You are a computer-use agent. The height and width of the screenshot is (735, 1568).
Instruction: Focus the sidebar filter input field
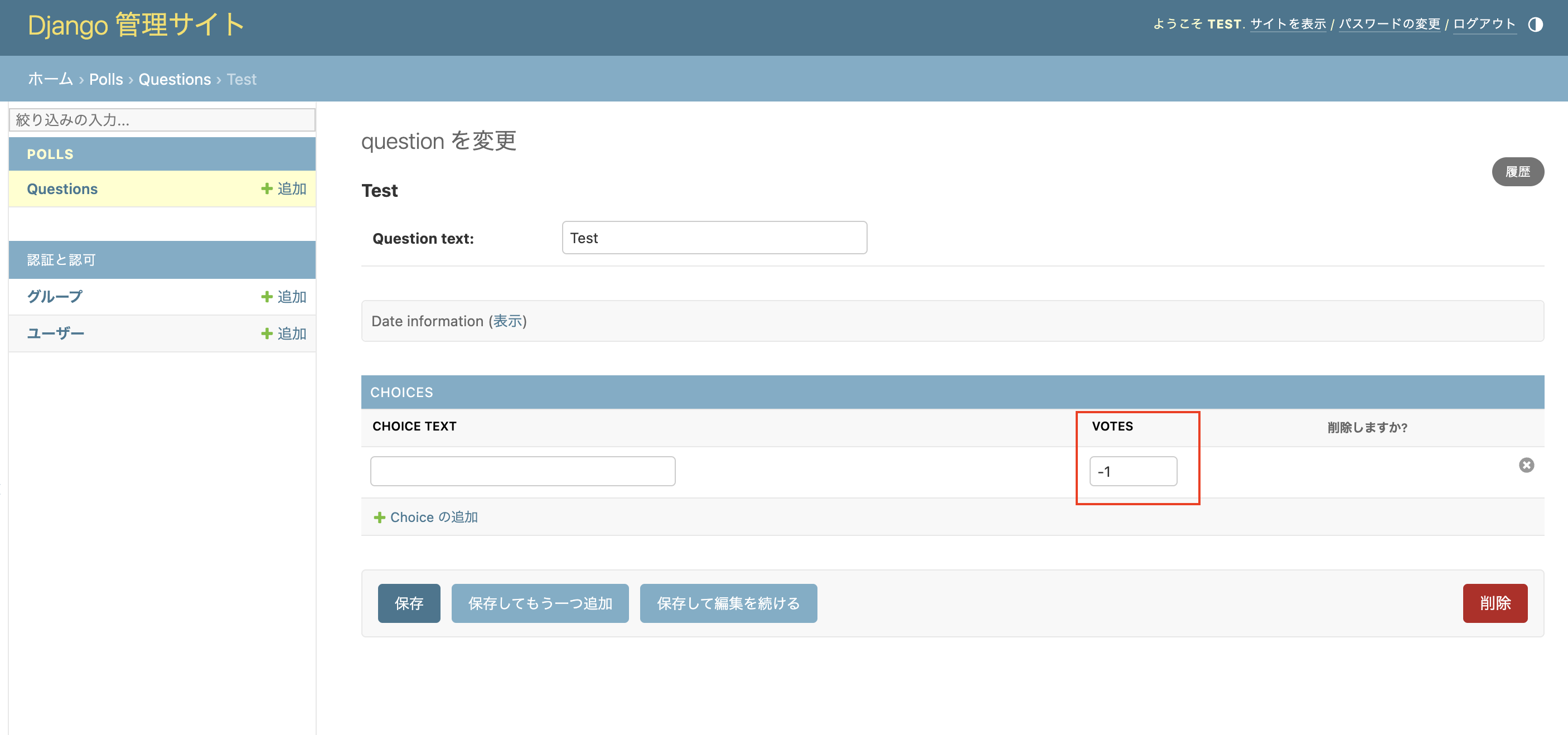pos(162,120)
